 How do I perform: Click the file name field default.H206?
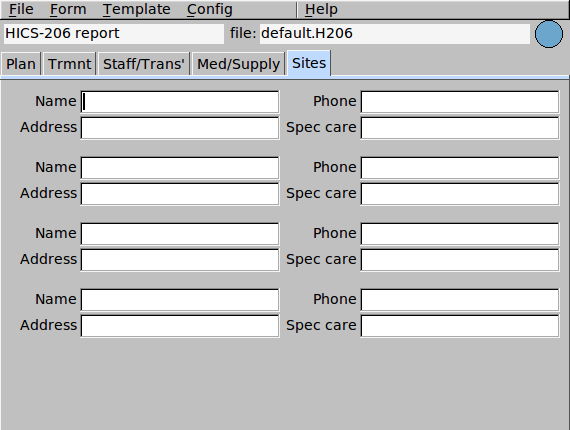coord(394,34)
